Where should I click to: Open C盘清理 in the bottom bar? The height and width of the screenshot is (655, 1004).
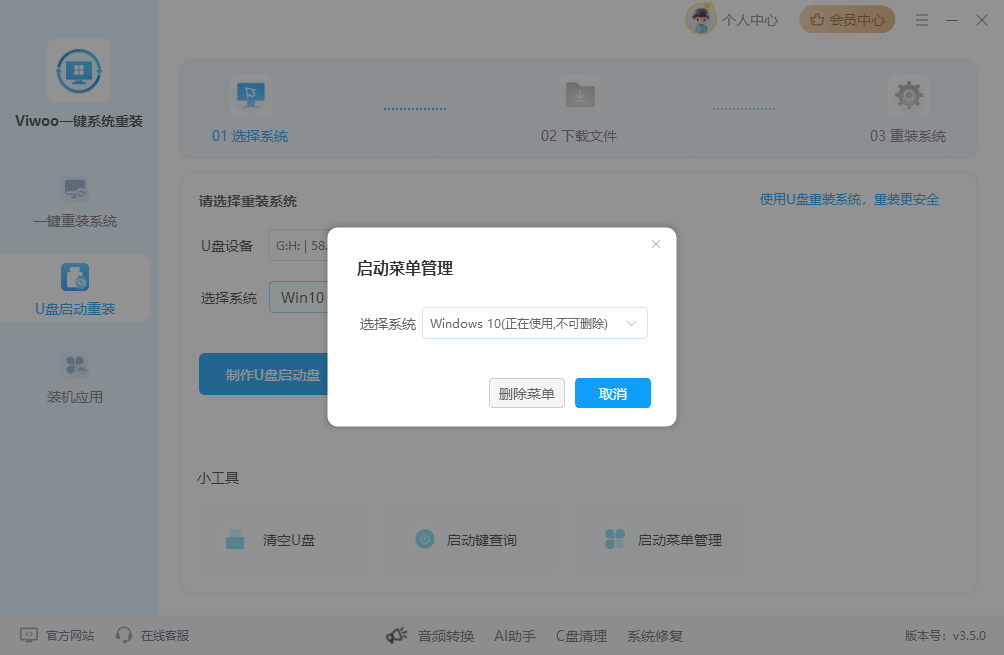coord(581,636)
